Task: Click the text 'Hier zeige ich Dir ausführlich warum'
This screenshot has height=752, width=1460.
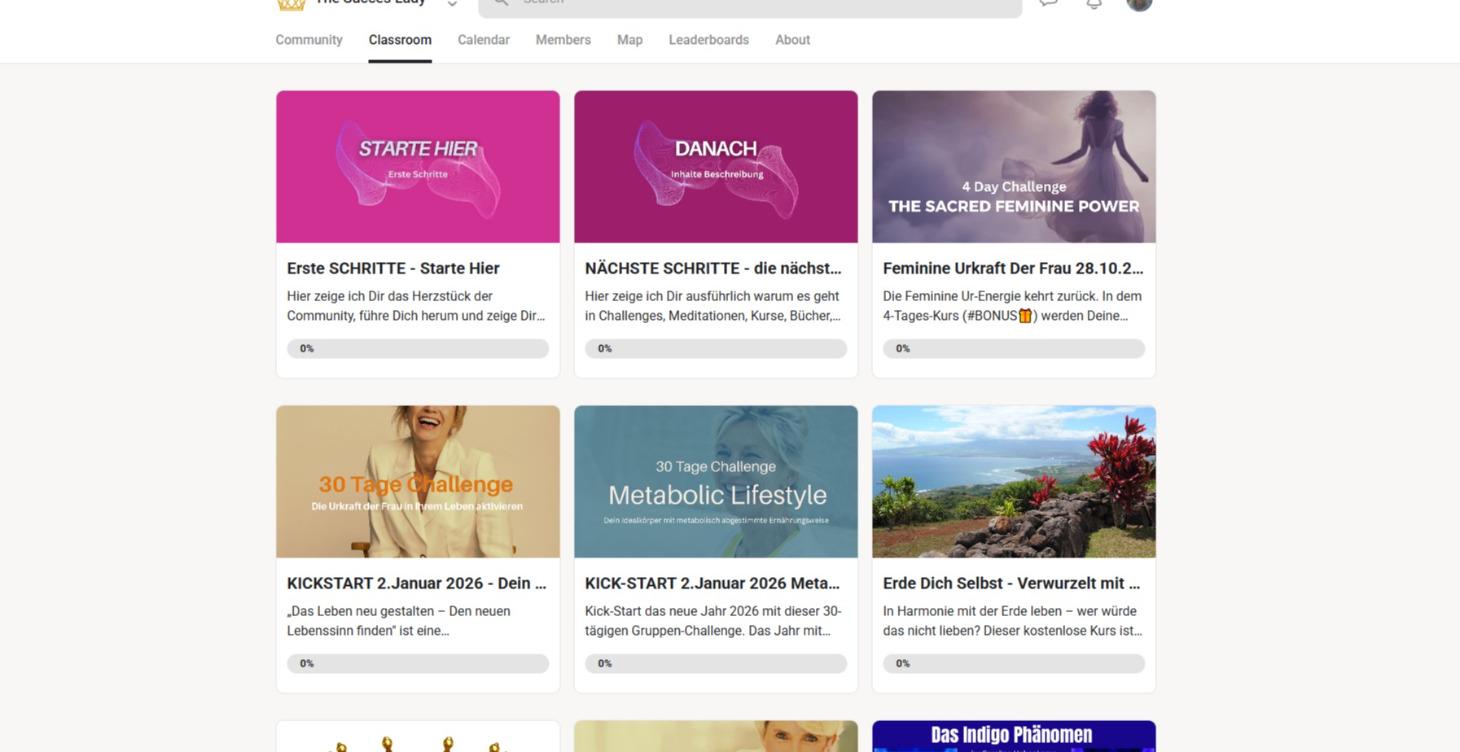Action: point(713,306)
